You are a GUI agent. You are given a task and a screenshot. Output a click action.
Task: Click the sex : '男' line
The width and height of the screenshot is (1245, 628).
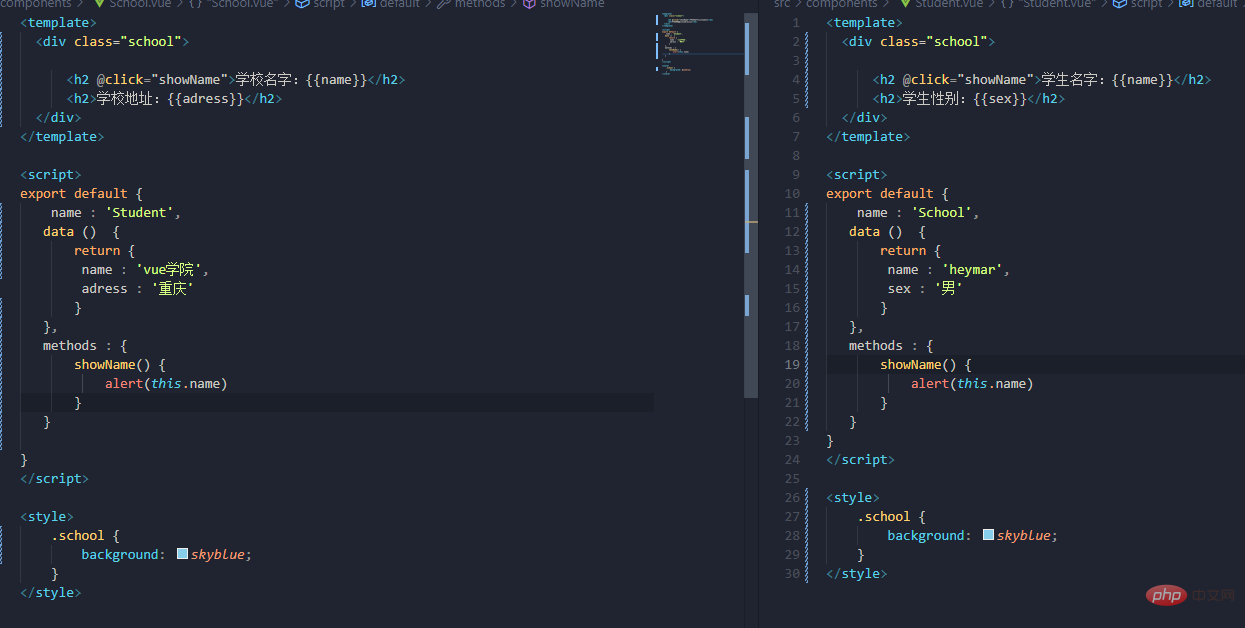click(925, 288)
